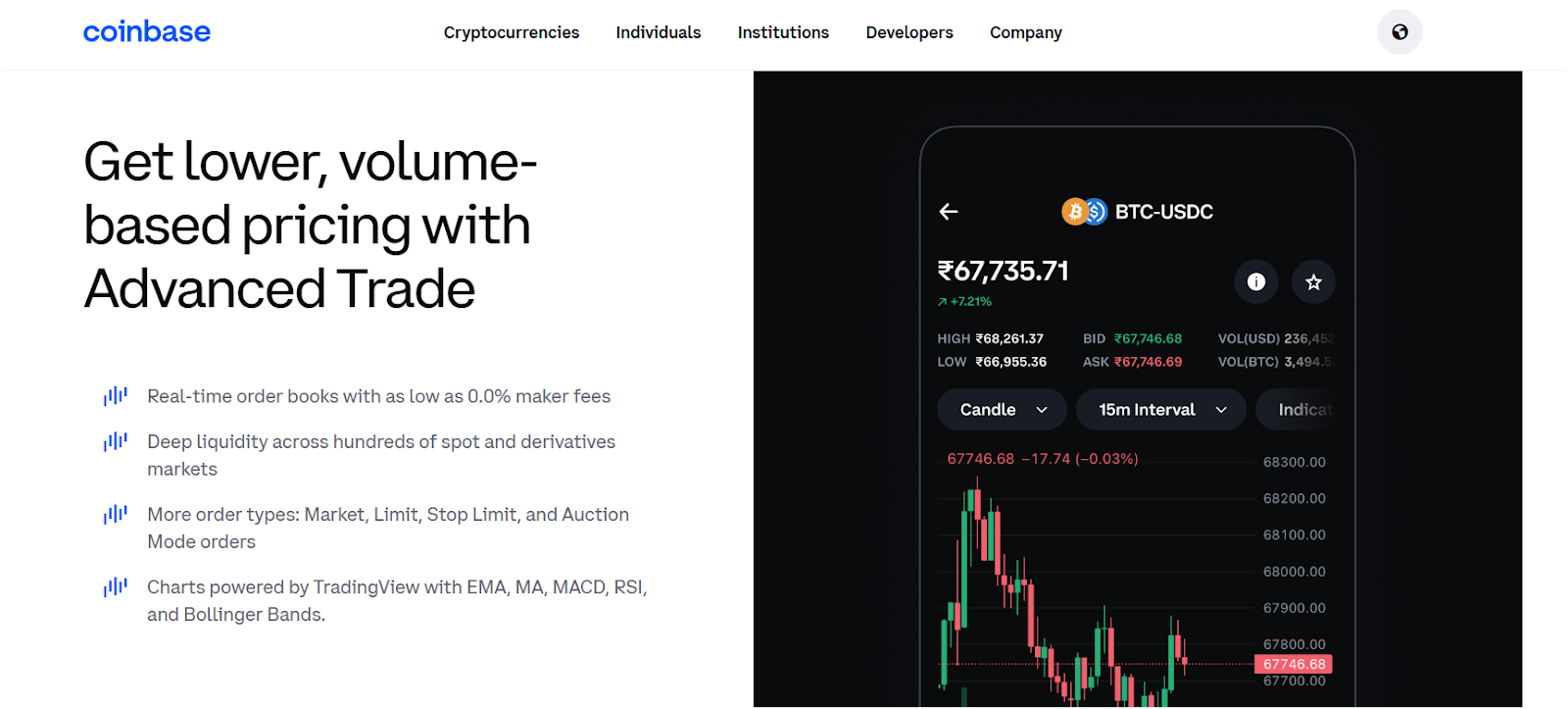Go to the Developers menu
Screen dimensions: 1568x709
click(x=909, y=32)
